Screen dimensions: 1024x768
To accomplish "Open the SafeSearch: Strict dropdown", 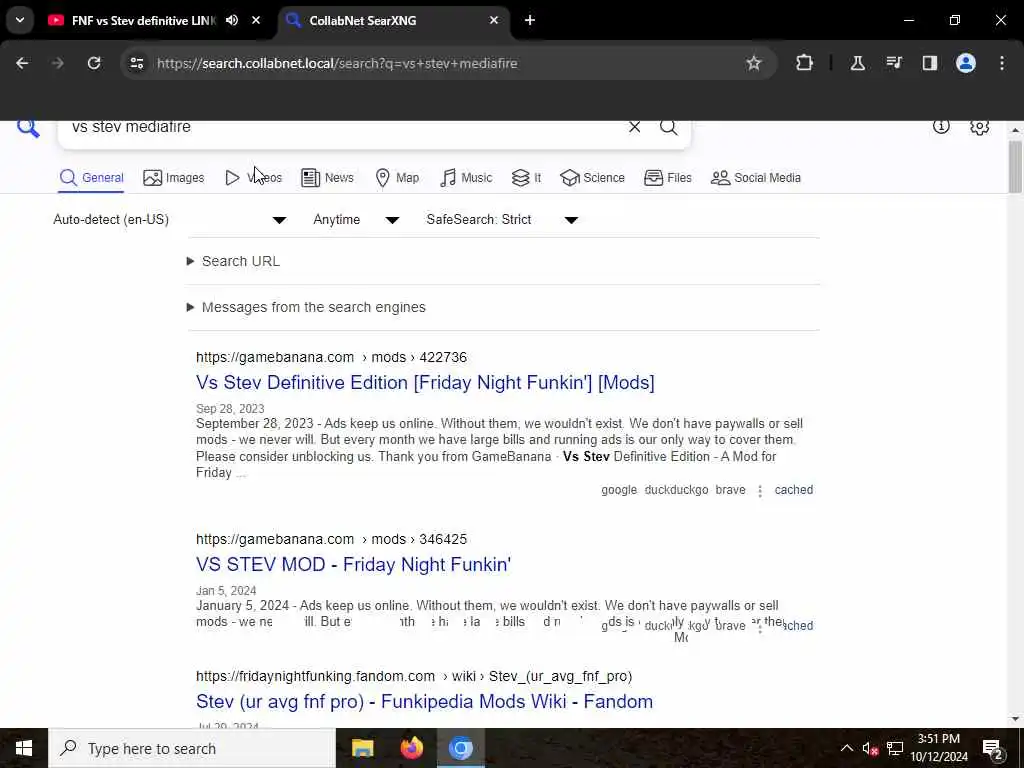I will (502, 219).
